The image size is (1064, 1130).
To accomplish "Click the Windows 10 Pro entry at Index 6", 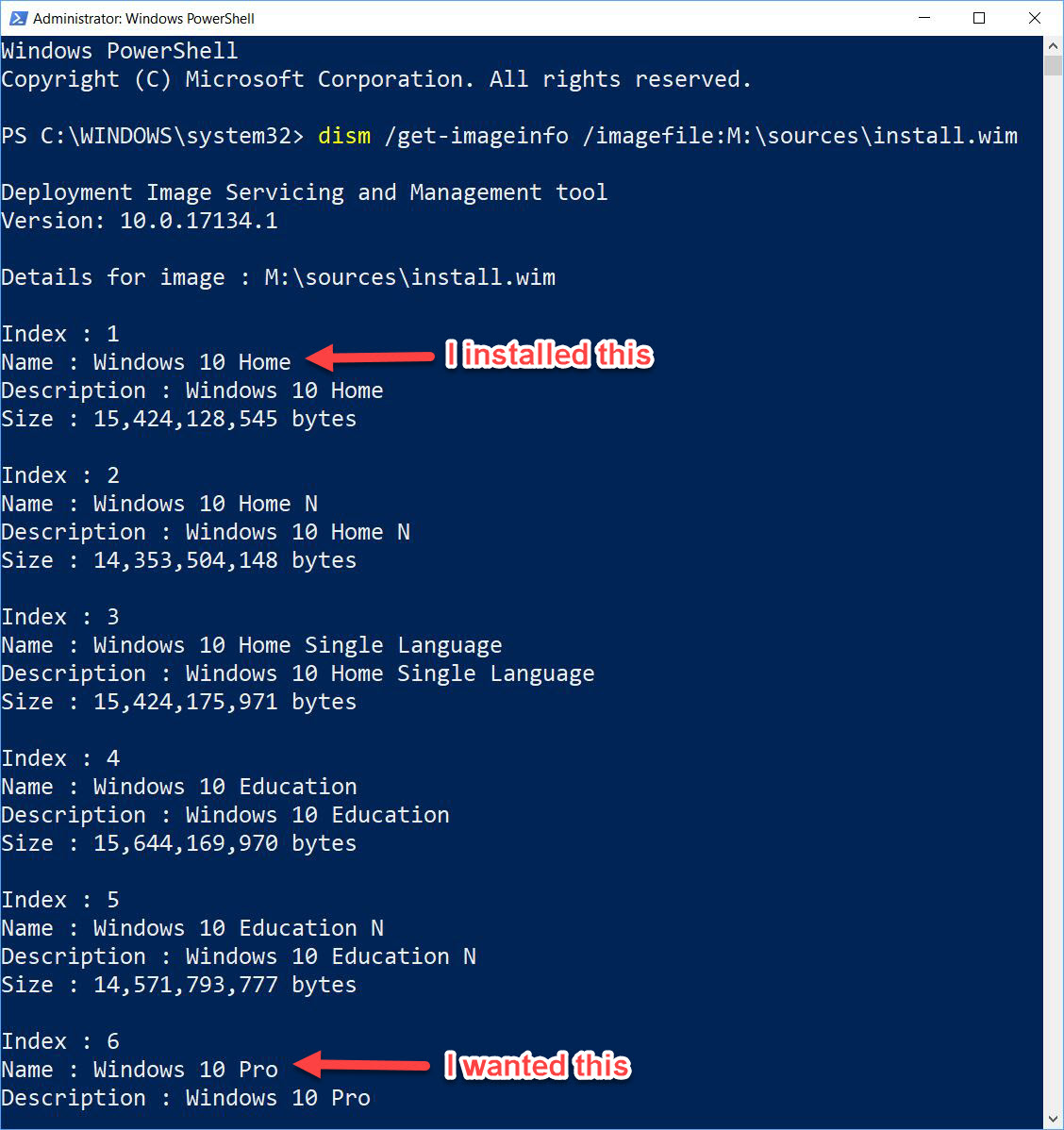I will 138,1069.
